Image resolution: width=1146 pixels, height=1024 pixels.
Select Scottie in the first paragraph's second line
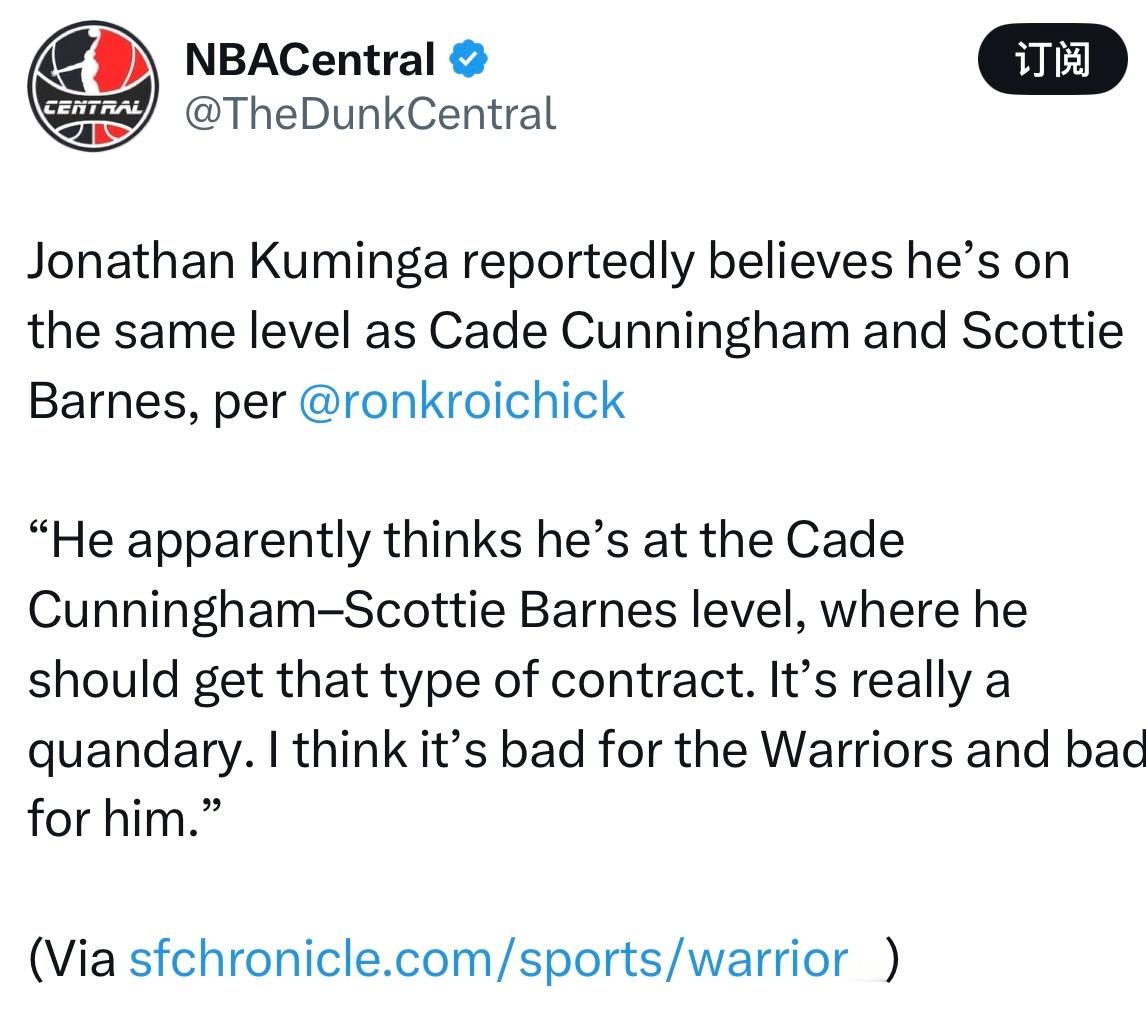[1041, 331]
